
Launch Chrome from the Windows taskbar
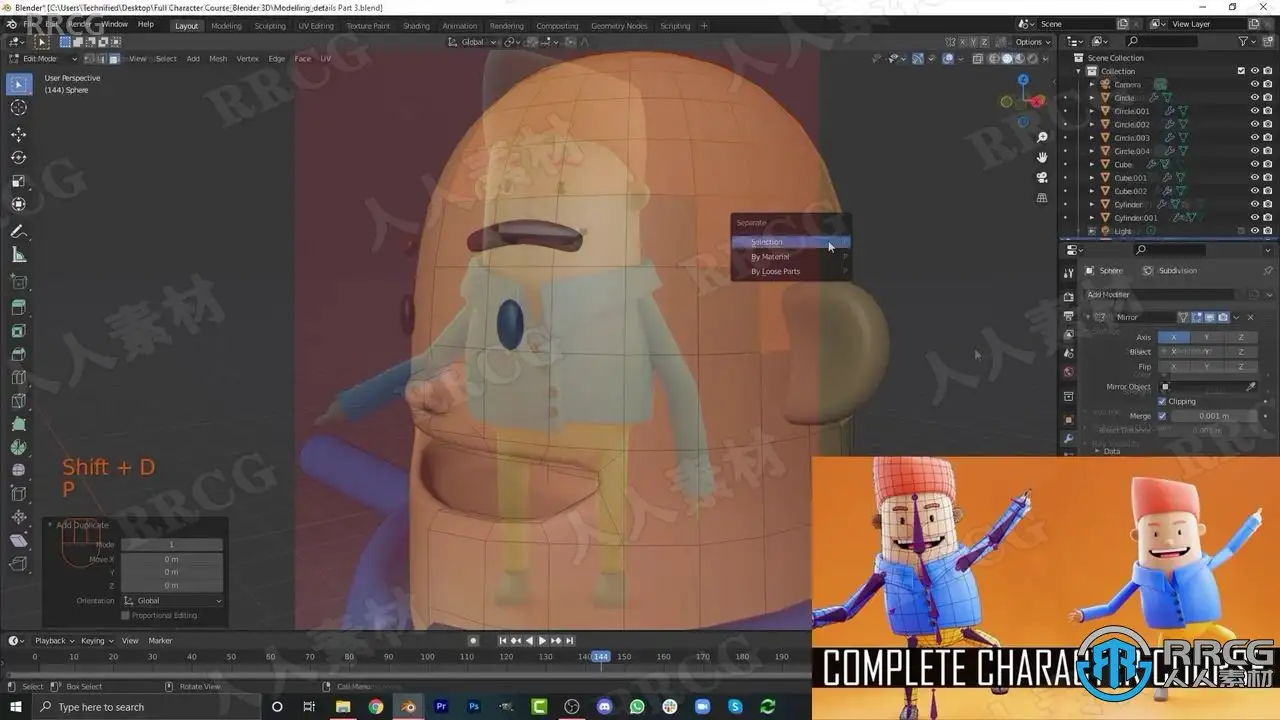(375, 707)
